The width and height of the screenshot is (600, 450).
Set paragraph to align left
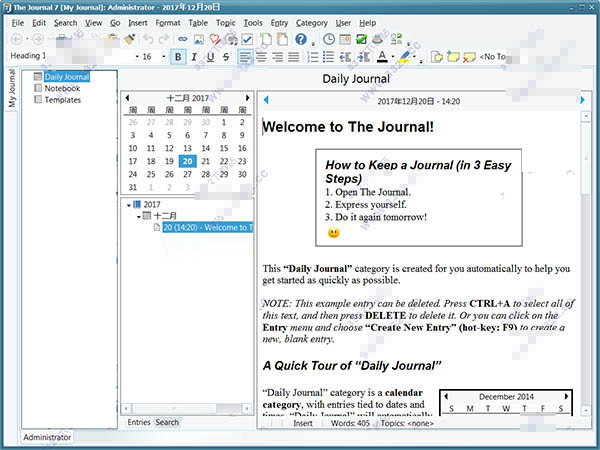tap(245, 57)
